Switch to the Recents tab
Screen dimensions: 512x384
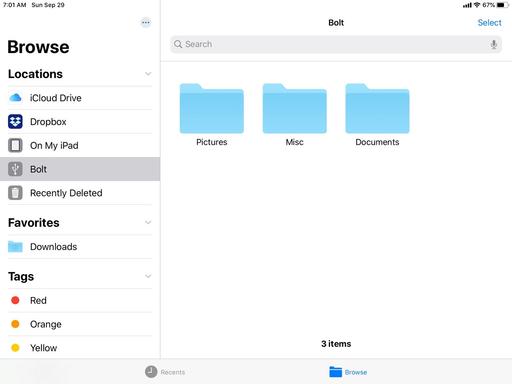coord(165,372)
